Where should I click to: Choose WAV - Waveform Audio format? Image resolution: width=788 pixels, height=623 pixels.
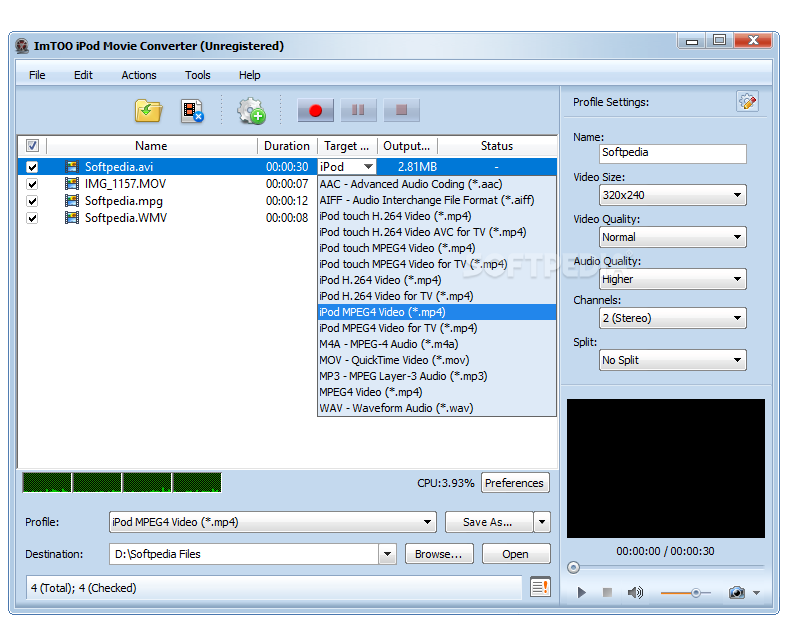click(437, 408)
